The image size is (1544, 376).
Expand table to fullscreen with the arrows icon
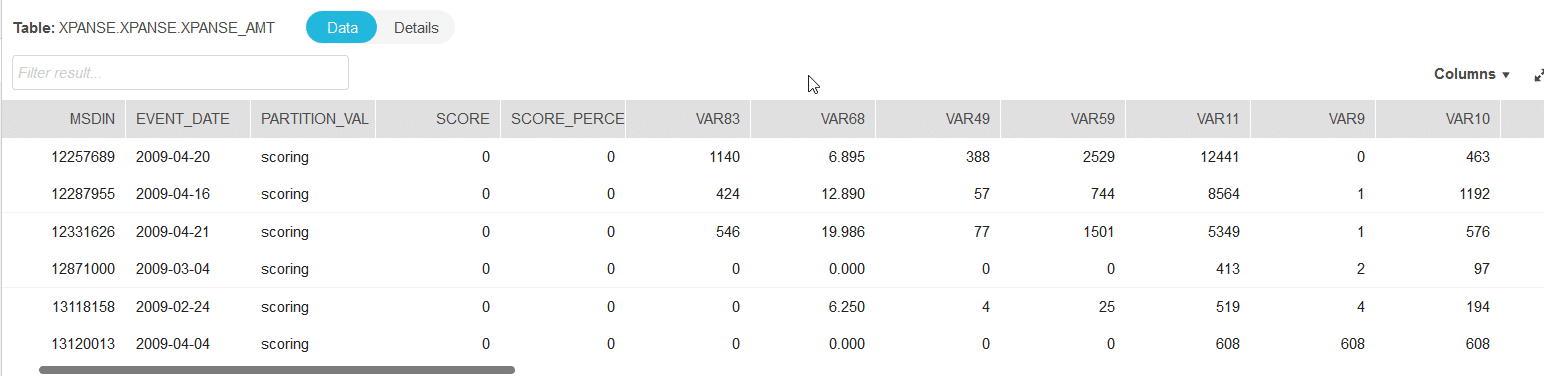[x=1539, y=75]
